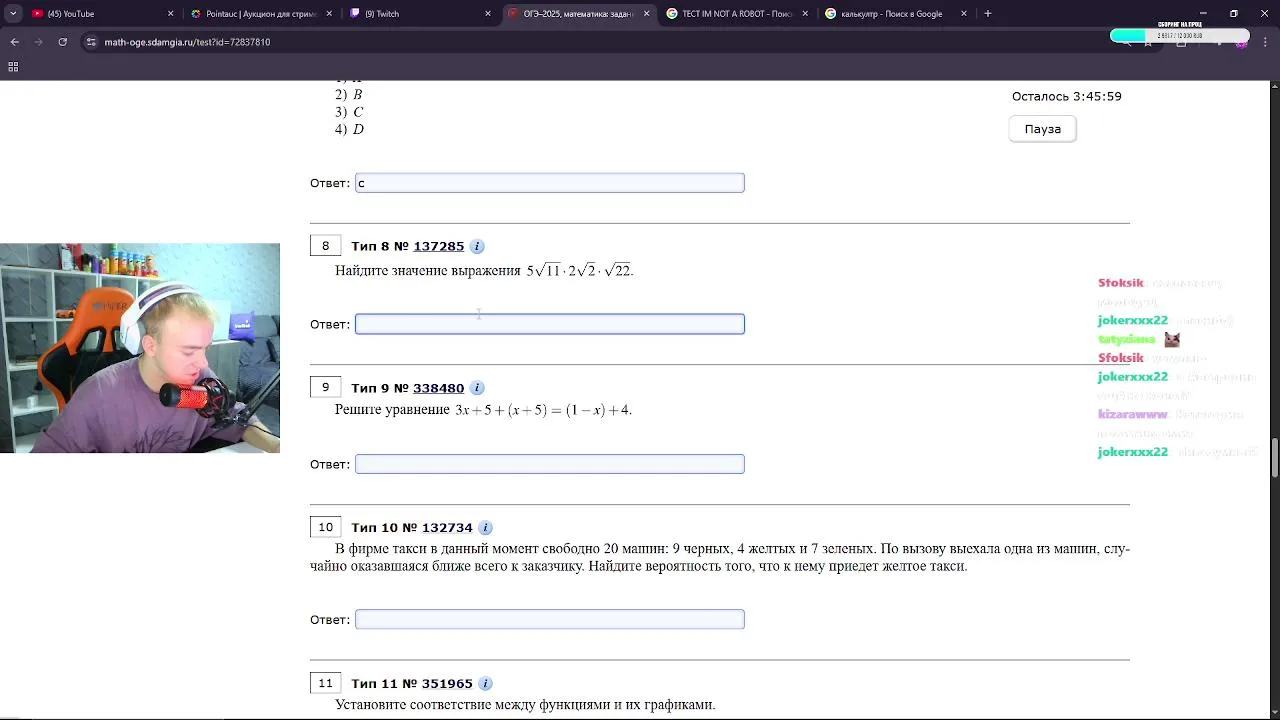The height and width of the screenshot is (720, 1280).
Task: Restore down the browser window
Action: [x=1233, y=14]
